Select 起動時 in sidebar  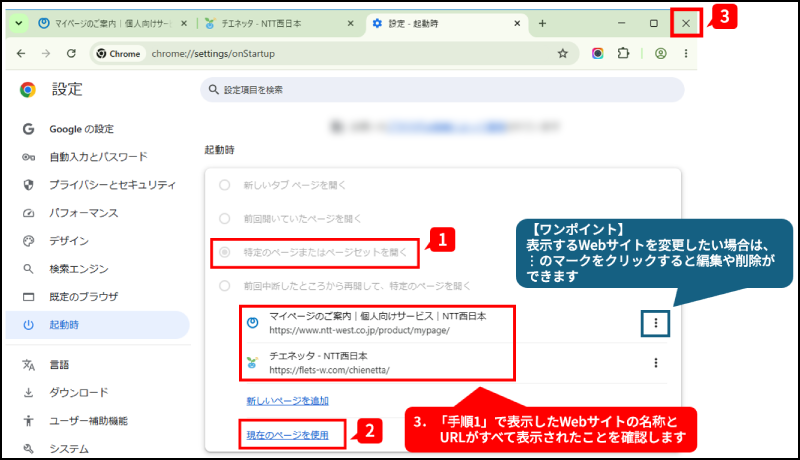(x=97, y=325)
